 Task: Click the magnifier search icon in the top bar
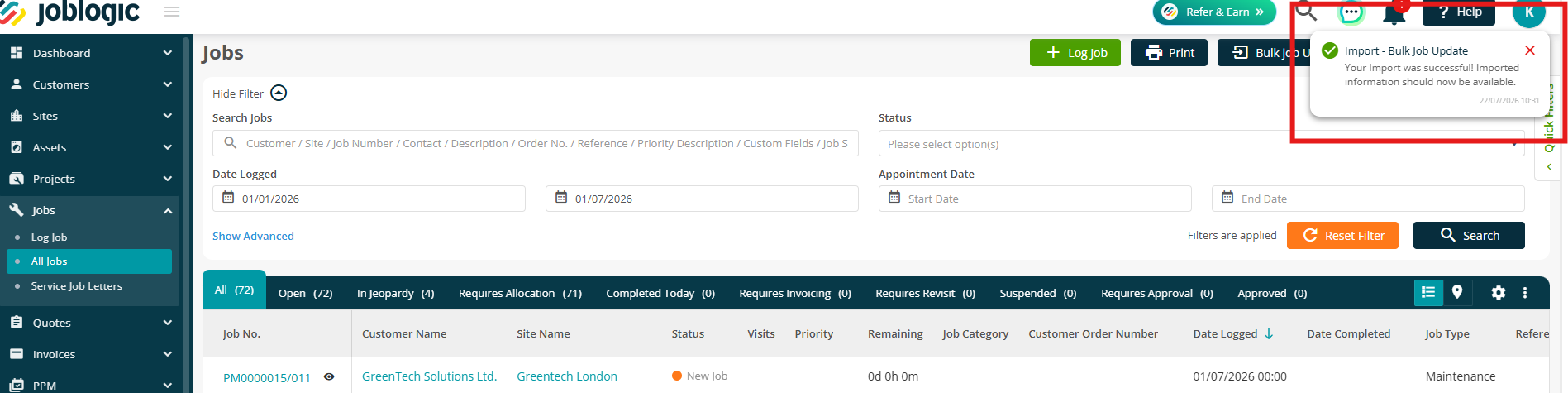point(1306,12)
